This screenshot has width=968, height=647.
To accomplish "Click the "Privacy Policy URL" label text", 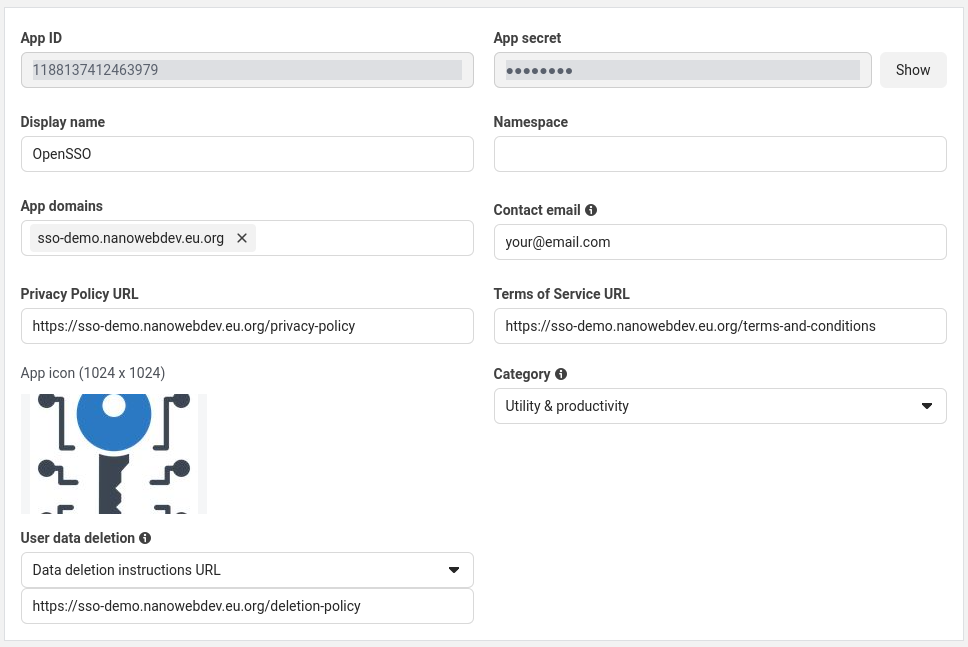I will (80, 294).
